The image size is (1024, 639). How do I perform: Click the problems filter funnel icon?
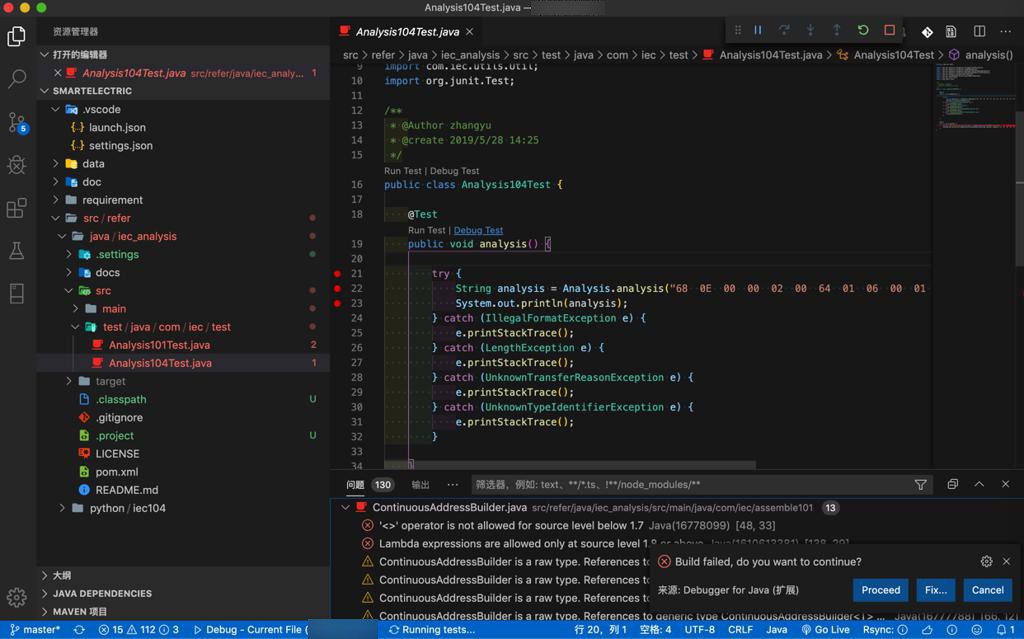(920, 485)
